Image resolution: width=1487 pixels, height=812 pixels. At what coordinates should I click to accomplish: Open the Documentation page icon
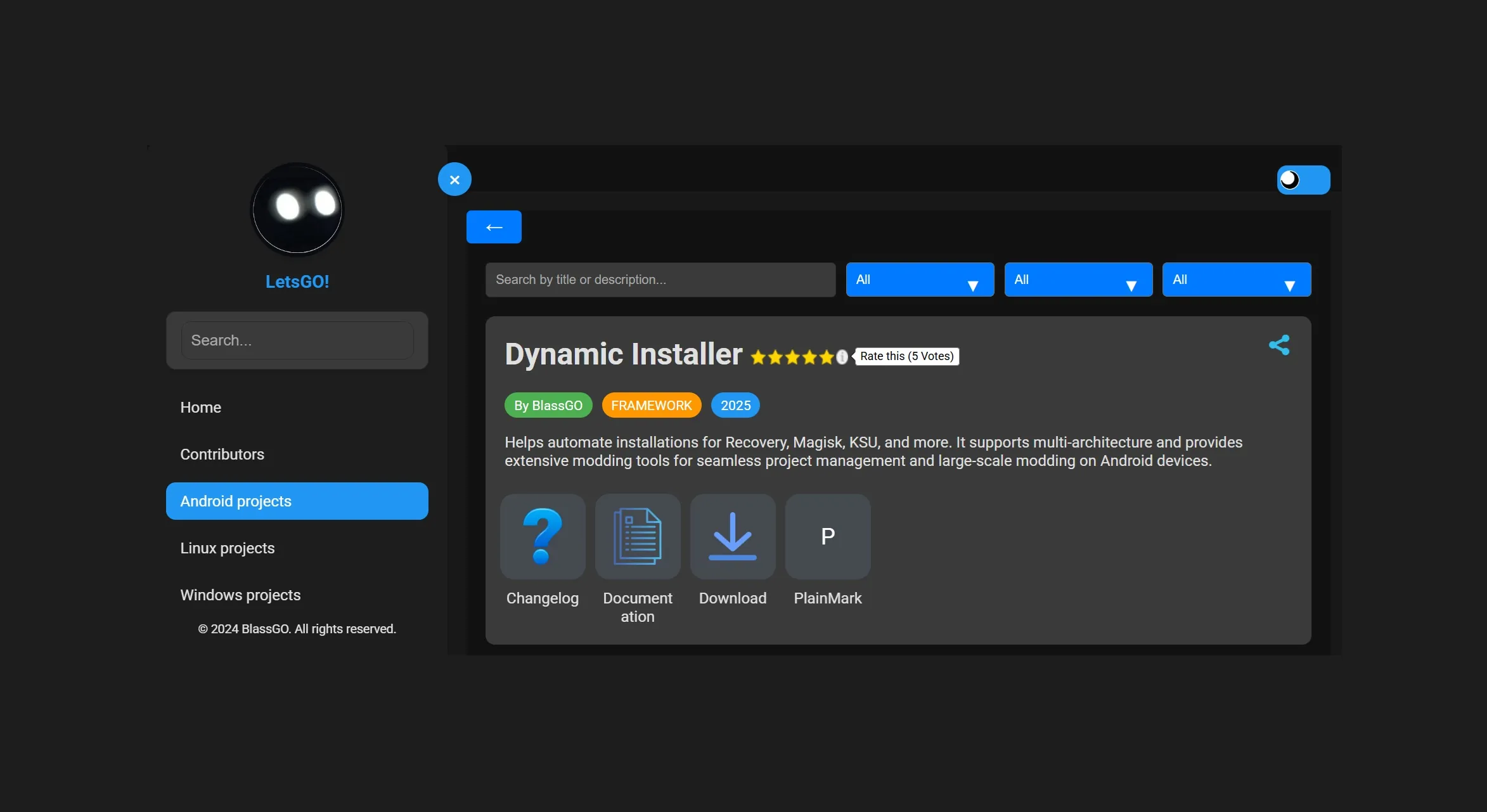(637, 536)
